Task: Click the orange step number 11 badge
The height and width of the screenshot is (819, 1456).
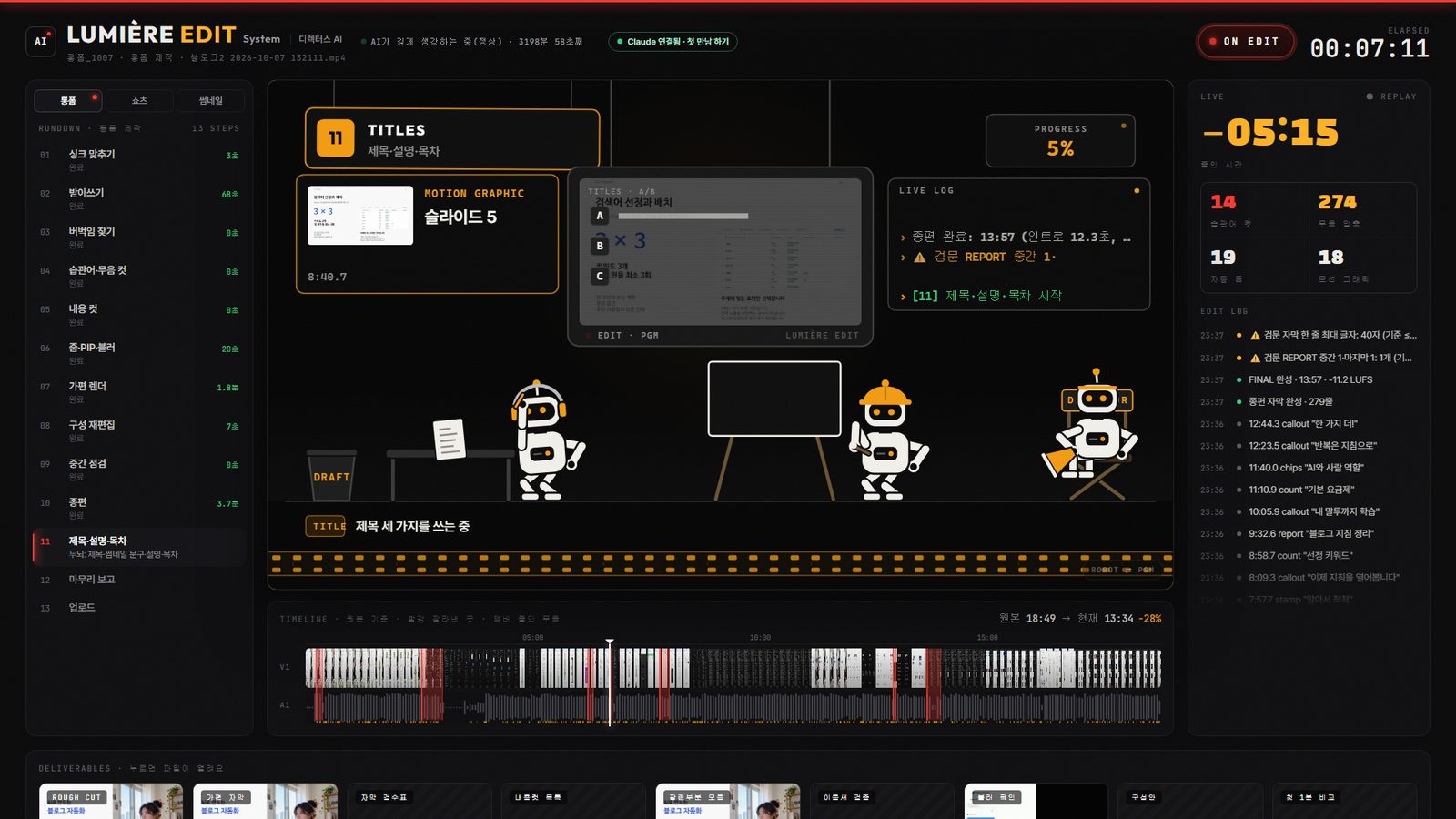Action: [x=335, y=138]
